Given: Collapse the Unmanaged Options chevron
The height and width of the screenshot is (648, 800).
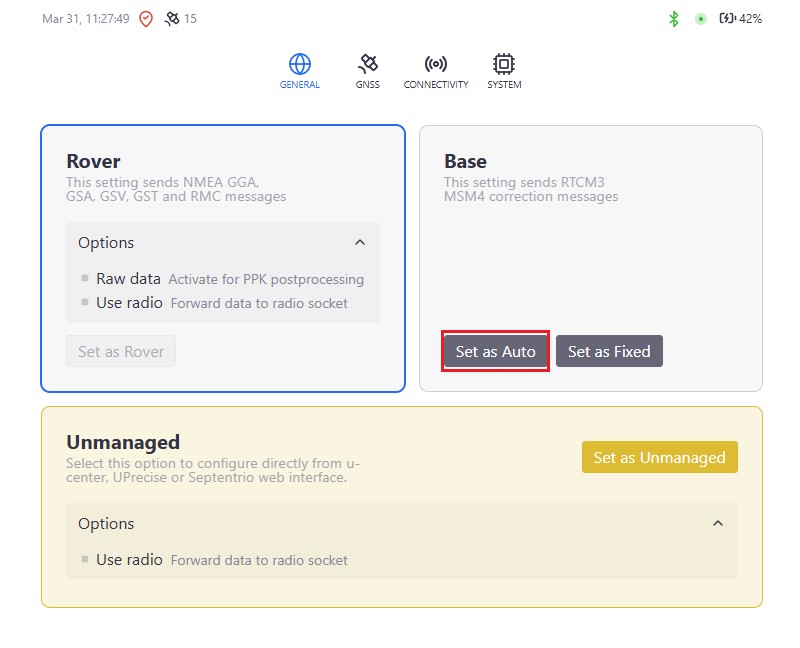Looking at the screenshot, I should [x=717, y=523].
